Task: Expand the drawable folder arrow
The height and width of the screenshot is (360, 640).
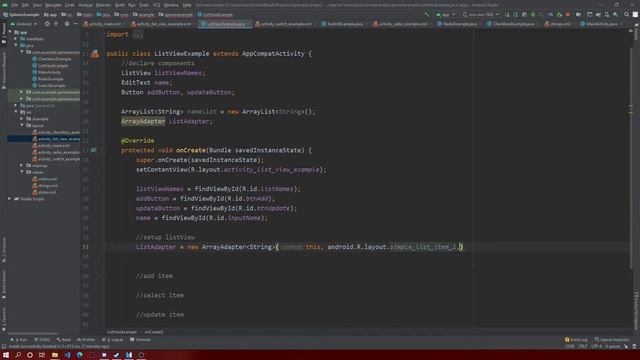Action: (22, 119)
